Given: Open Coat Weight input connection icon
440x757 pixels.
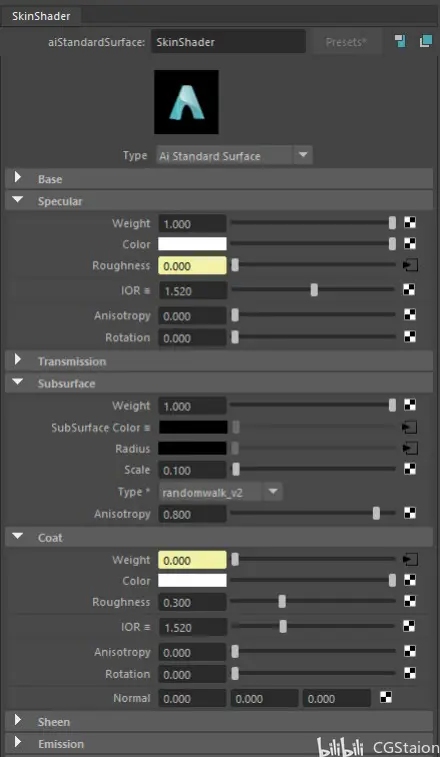Looking at the screenshot, I should [x=410, y=560].
